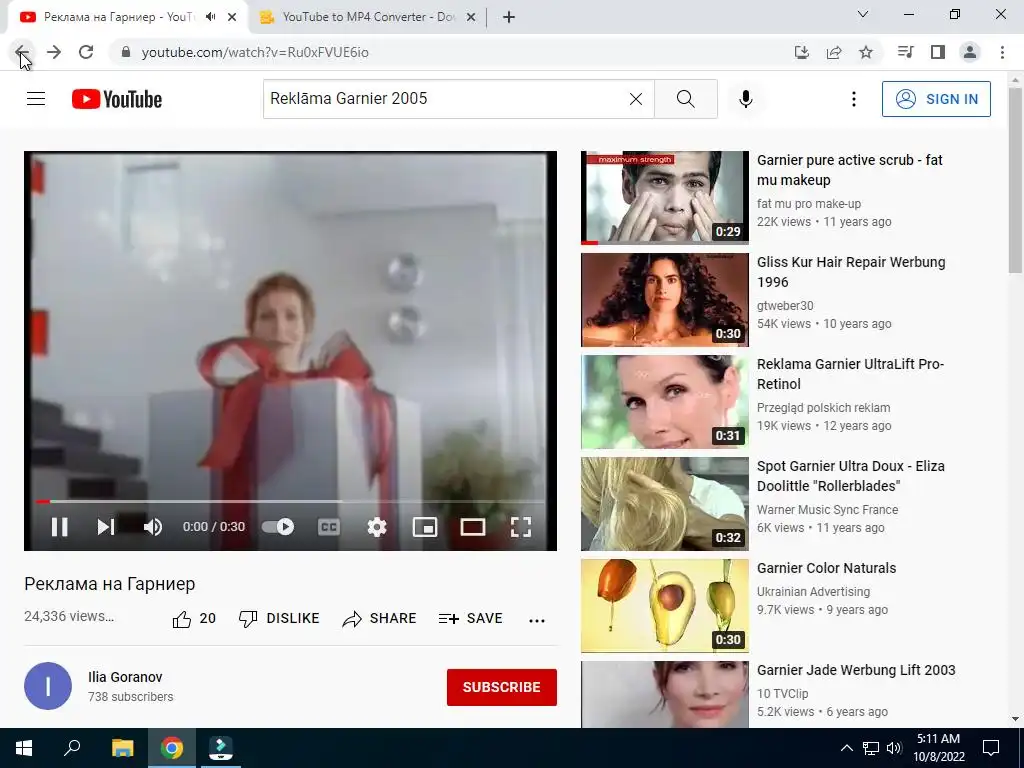Open Ilia Goranov channel avatar
The width and height of the screenshot is (1024, 768).
tap(48, 686)
